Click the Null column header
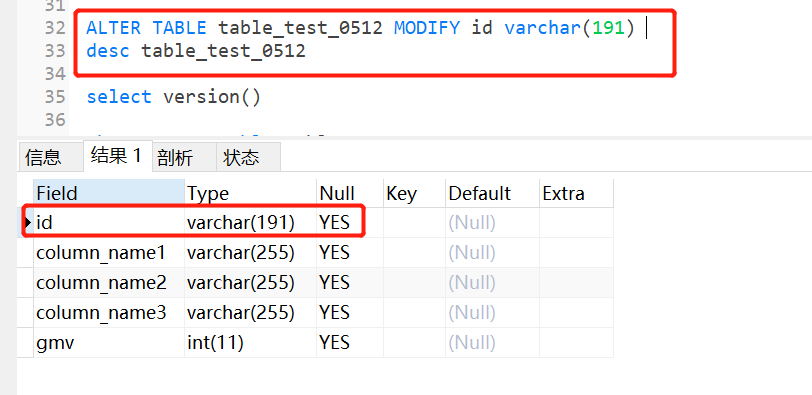This screenshot has width=812, height=395. pyautogui.click(x=350, y=193)
